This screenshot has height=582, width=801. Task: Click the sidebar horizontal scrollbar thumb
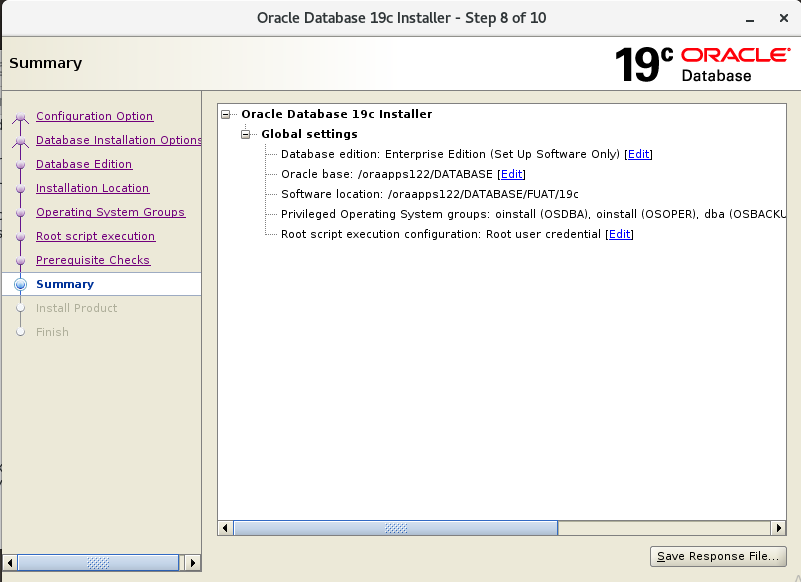[x=98, y=563]
